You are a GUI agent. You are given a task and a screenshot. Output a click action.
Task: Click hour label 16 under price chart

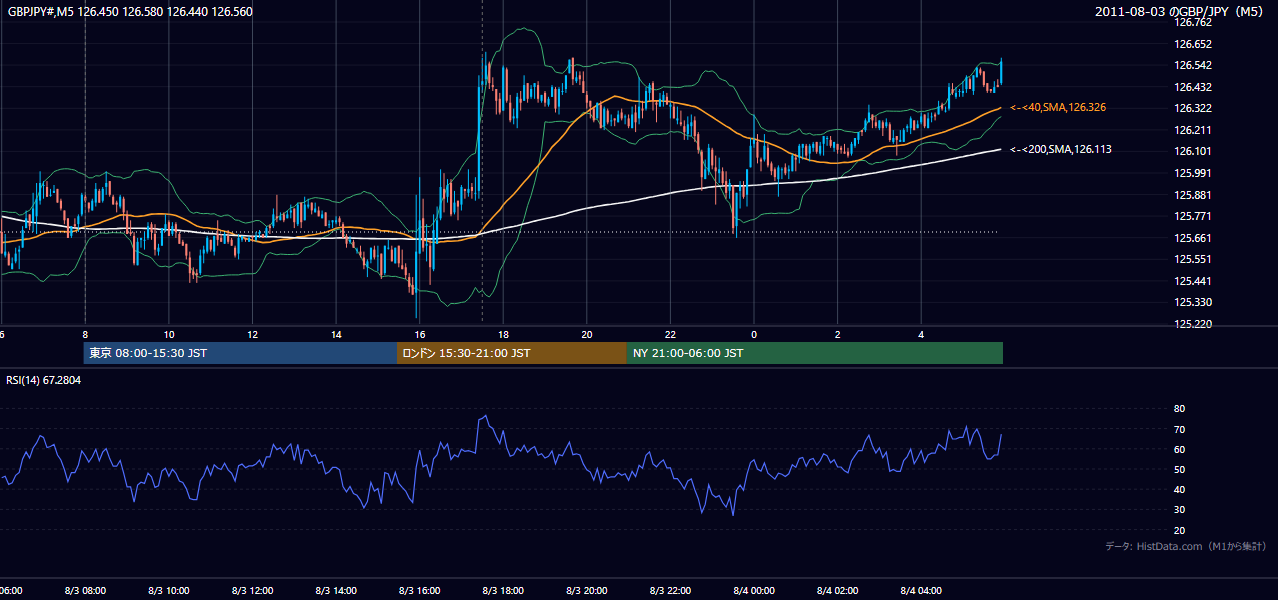coord(420,334)
